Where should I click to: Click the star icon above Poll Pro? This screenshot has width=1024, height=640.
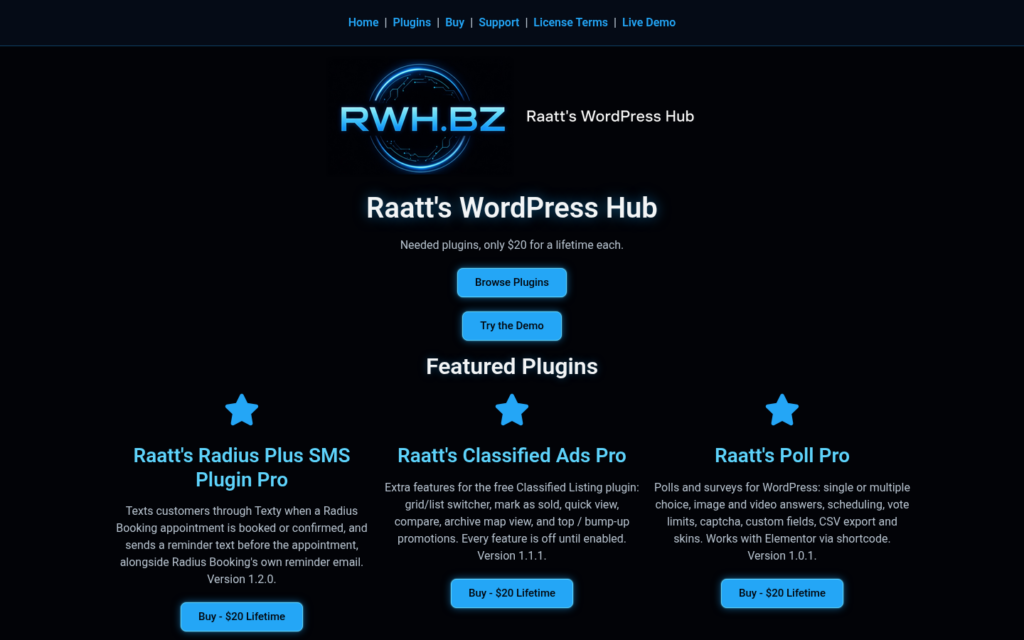[x=782, y=410]
